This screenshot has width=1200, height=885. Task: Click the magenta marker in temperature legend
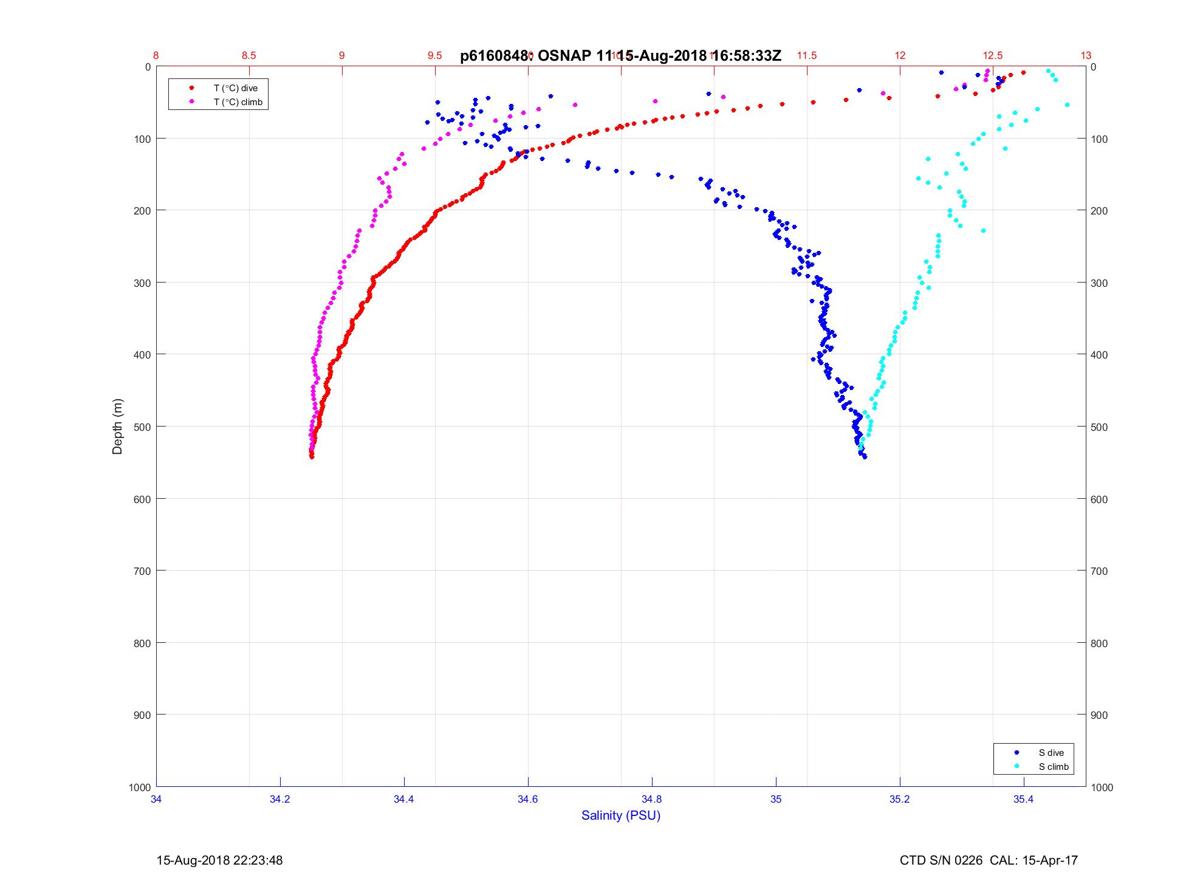[x=191, y=102]
